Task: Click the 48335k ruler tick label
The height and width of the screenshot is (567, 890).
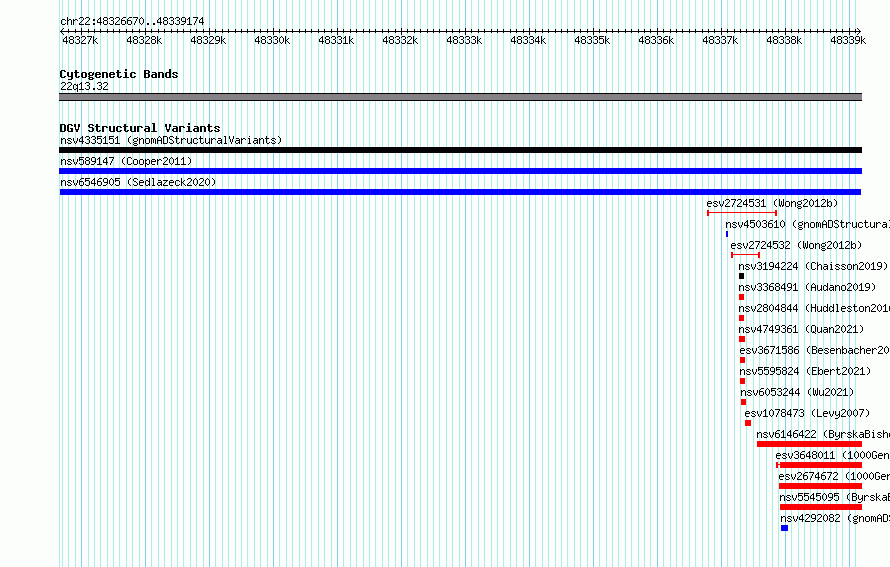Action: coord(592,40)
